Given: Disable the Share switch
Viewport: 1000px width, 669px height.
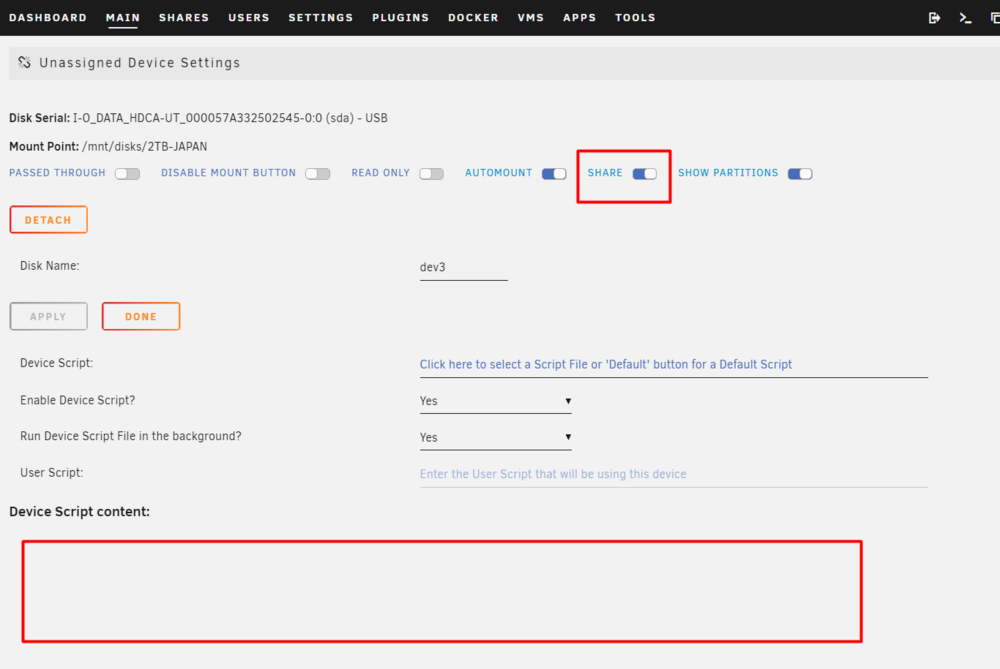Looking at the screenshot, I should click(645, 173).
